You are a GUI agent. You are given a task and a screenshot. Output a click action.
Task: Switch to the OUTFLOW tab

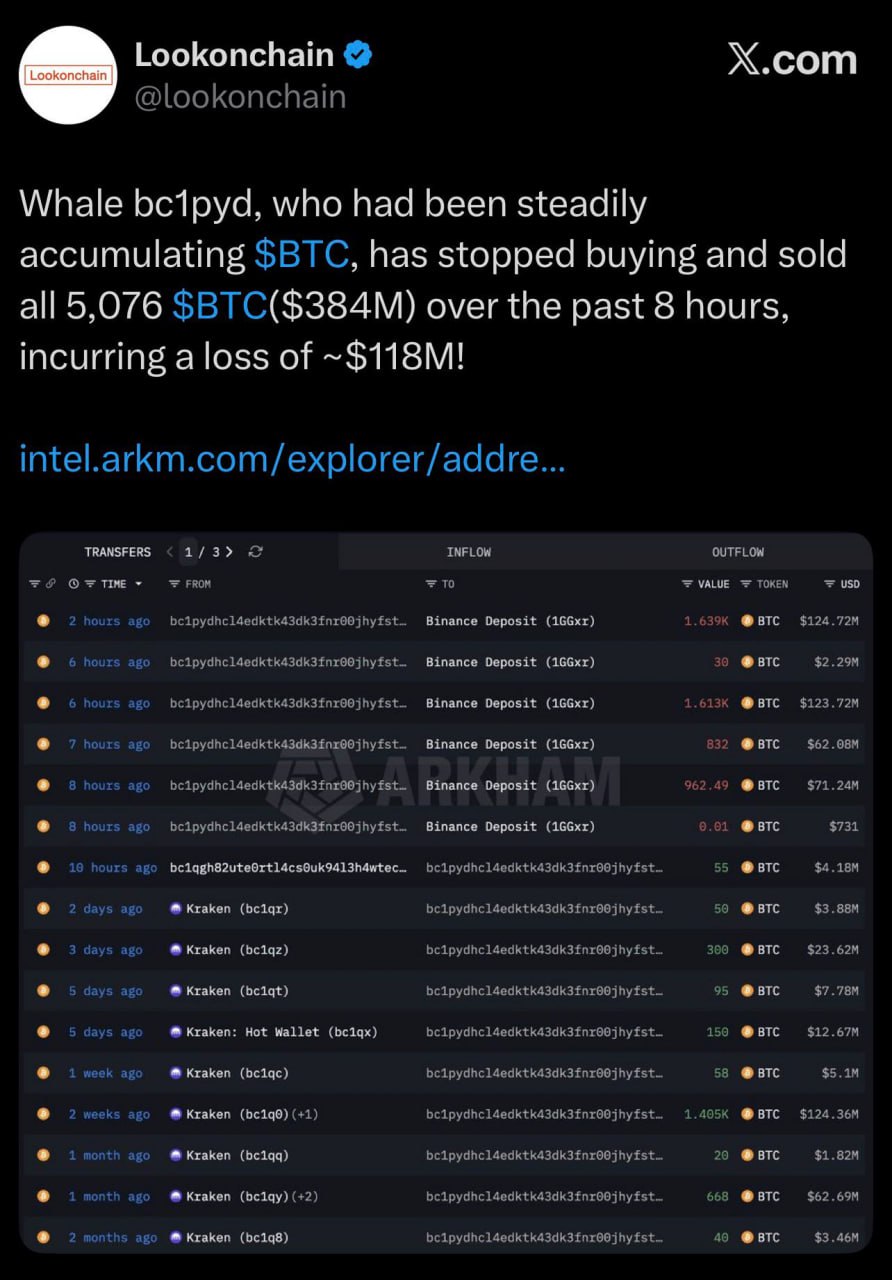[x=737, y=552]
